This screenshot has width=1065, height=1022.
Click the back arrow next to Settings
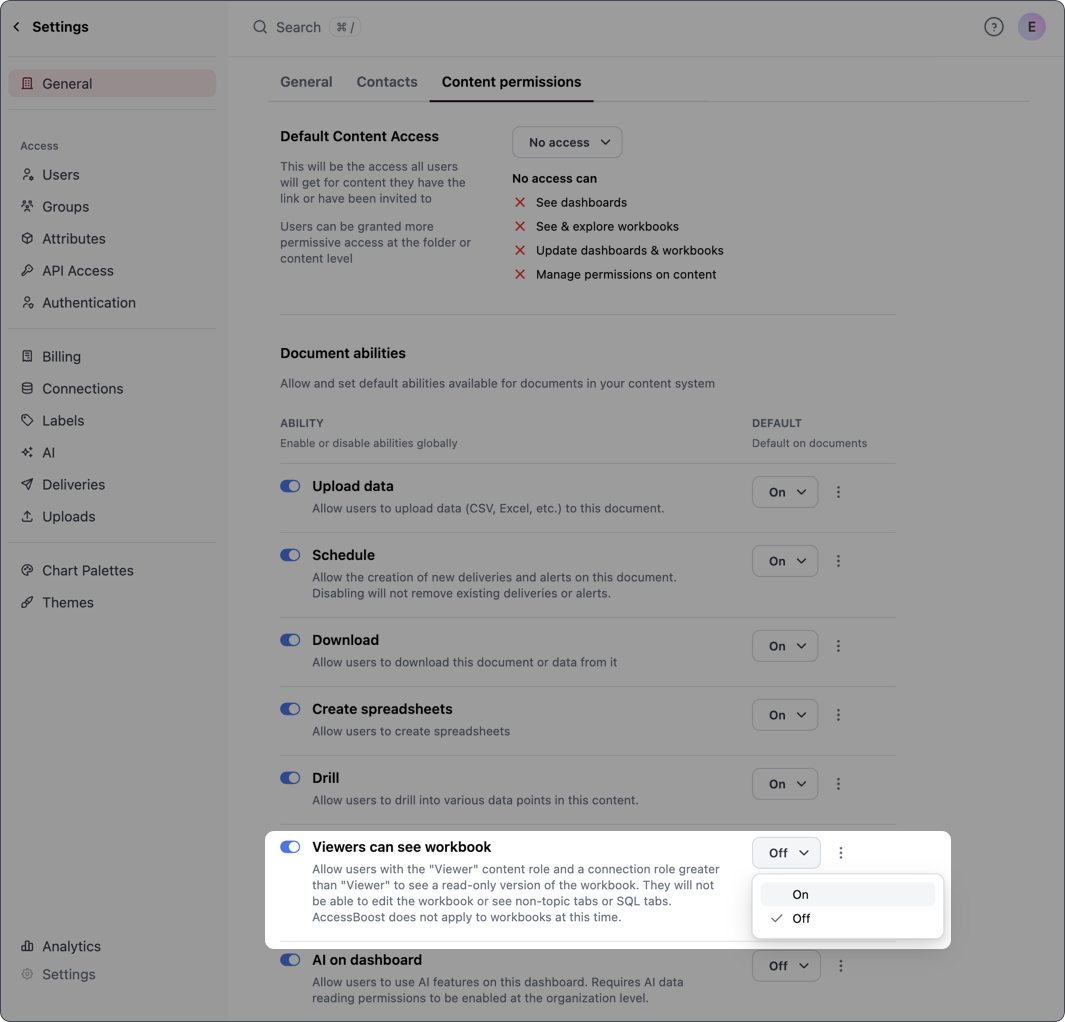[16, 27]
